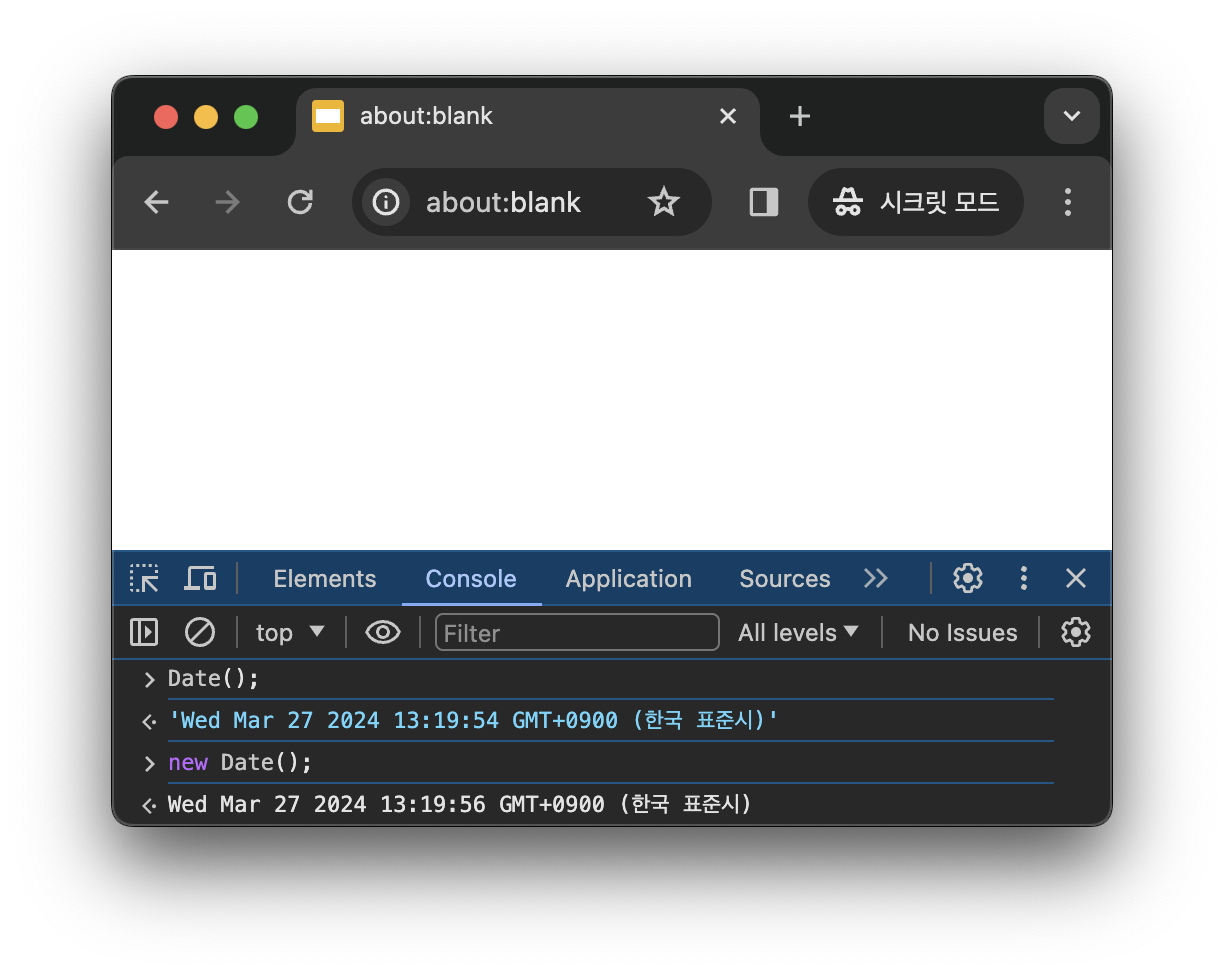Open site information icon in address bar
This screenshot has width=1224, height=974.
pyautogui.click(x=386, y=203)
